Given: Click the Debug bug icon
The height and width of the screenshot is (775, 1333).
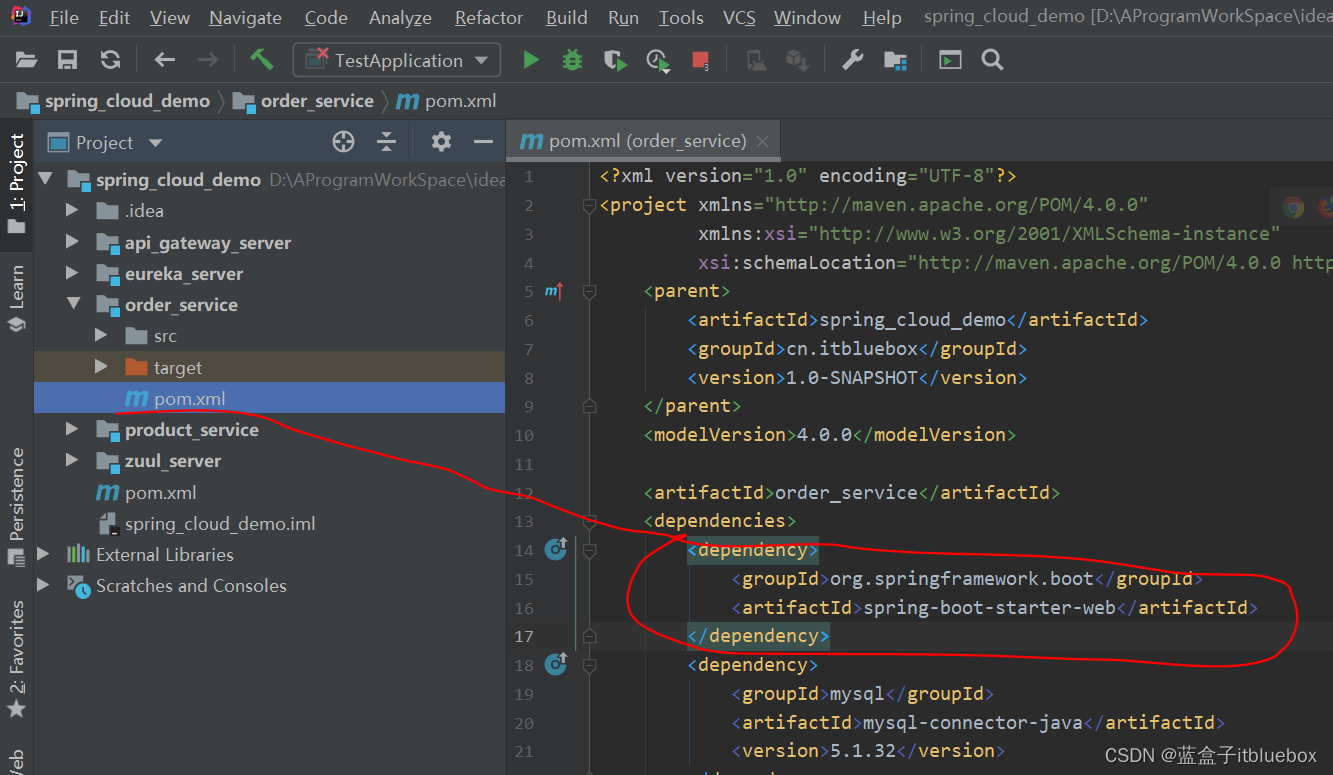Looking at the screenshot, I should [x=572, y=60].
